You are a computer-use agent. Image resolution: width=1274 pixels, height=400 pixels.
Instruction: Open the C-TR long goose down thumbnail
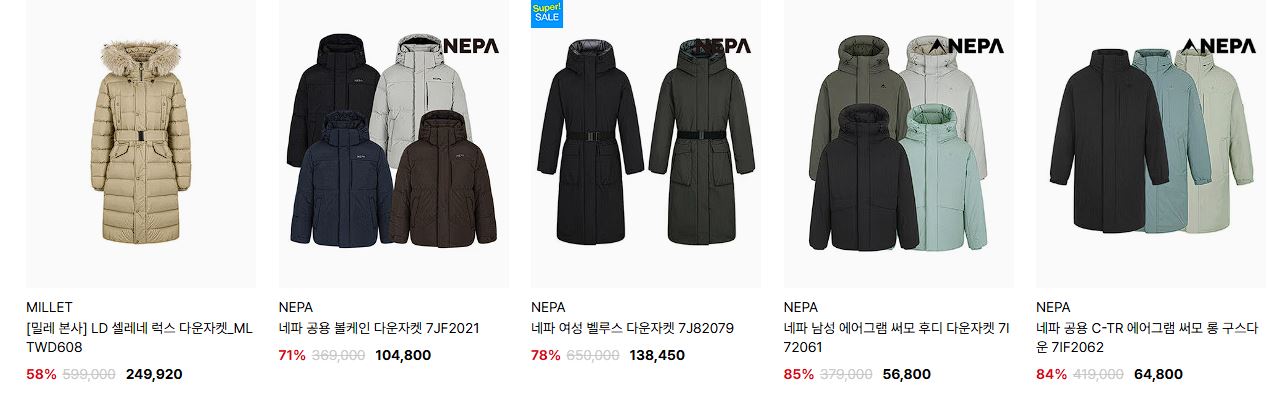pyautogui.click(x=1151, y=144)
